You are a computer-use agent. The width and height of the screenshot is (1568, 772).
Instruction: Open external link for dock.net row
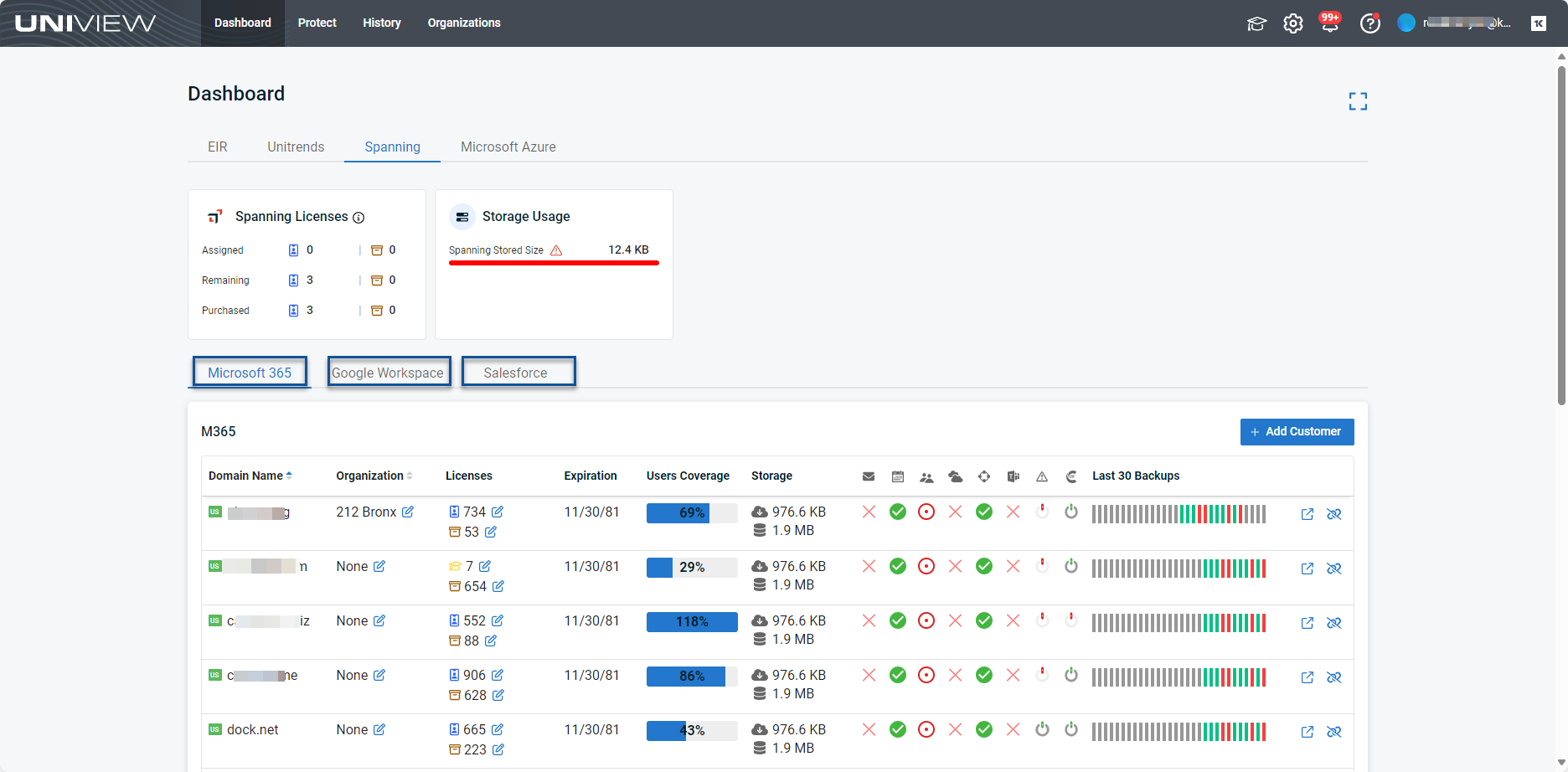(1308, 732)
